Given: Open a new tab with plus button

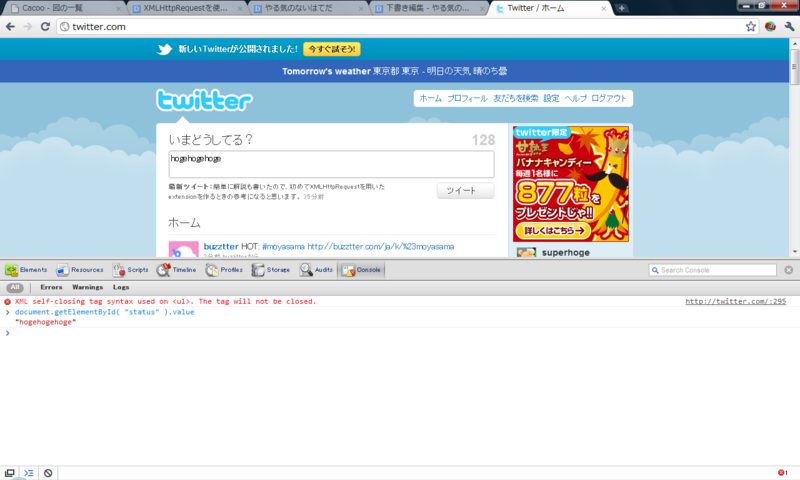Looking at the screenshot, I should click(x=621, y=8).
